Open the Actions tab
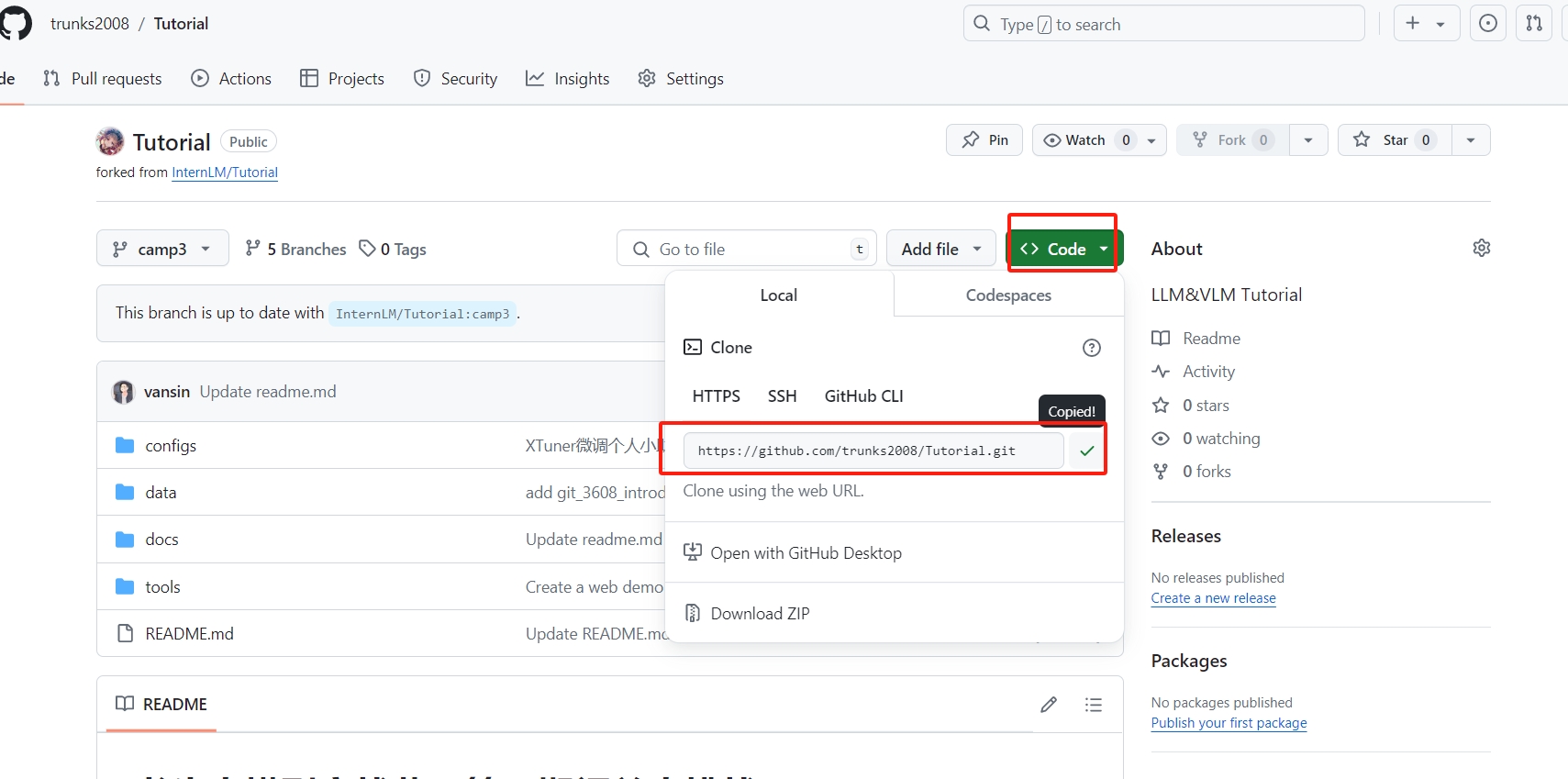 [x=231, y=79]
